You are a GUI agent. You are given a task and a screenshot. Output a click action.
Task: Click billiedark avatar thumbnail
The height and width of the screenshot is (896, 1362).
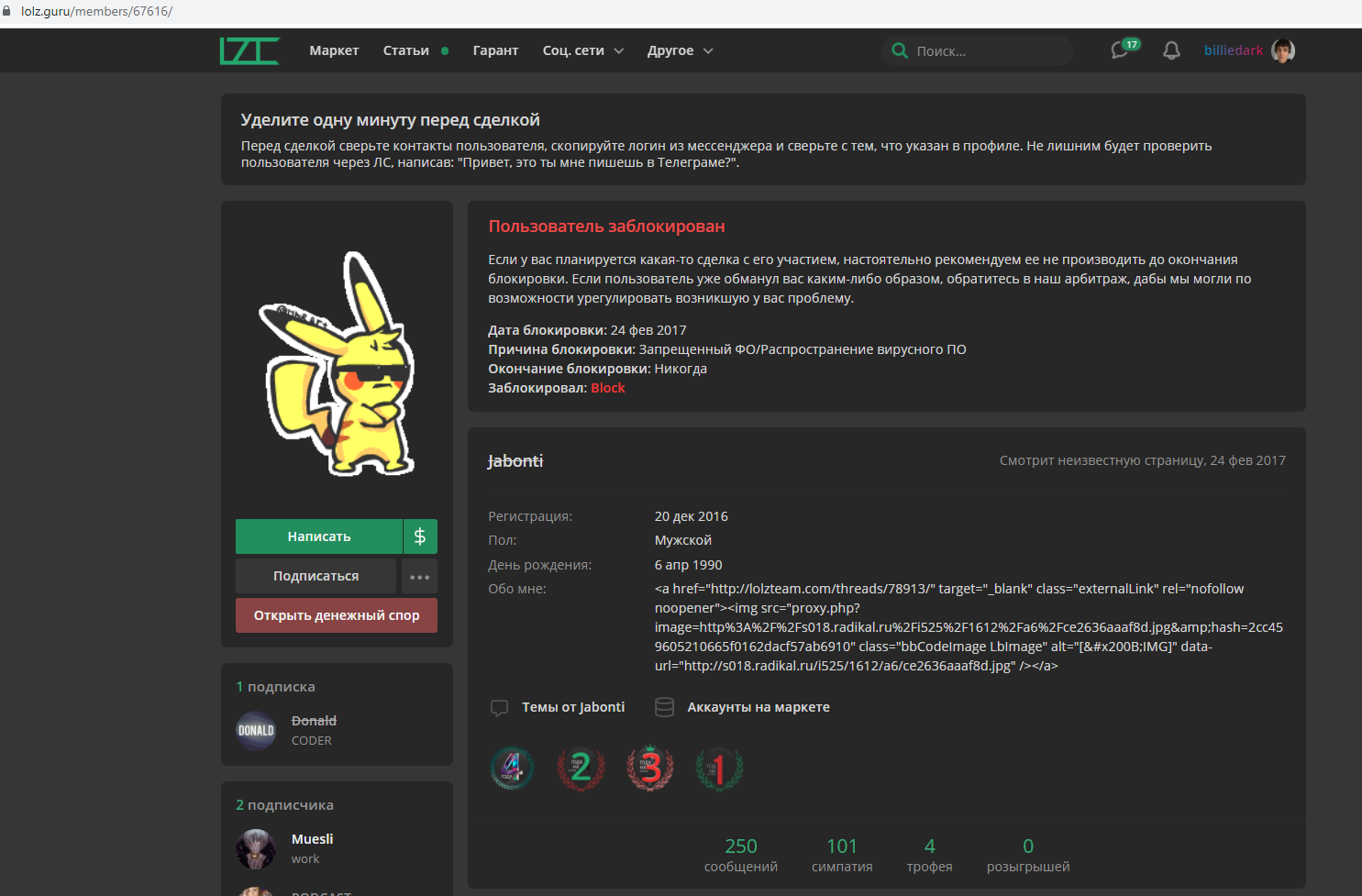click(1283, 50)
